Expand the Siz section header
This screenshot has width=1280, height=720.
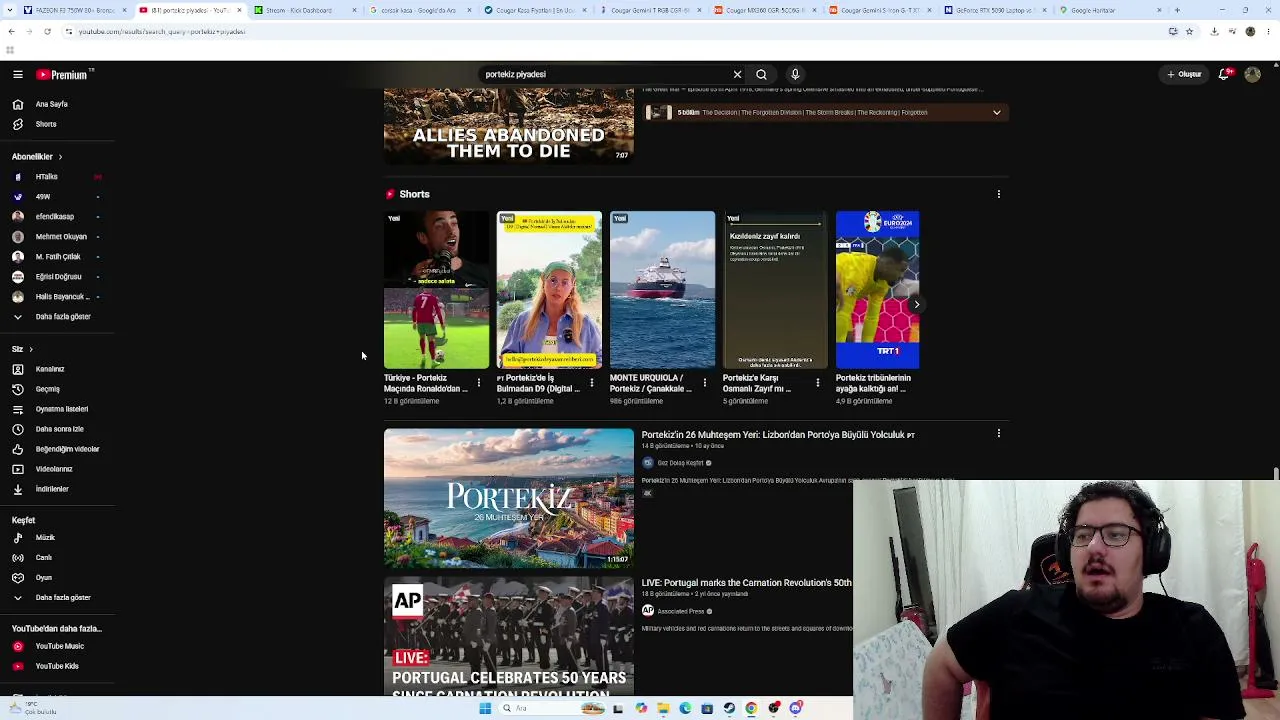pyautogui.click(x=22, y=349)
